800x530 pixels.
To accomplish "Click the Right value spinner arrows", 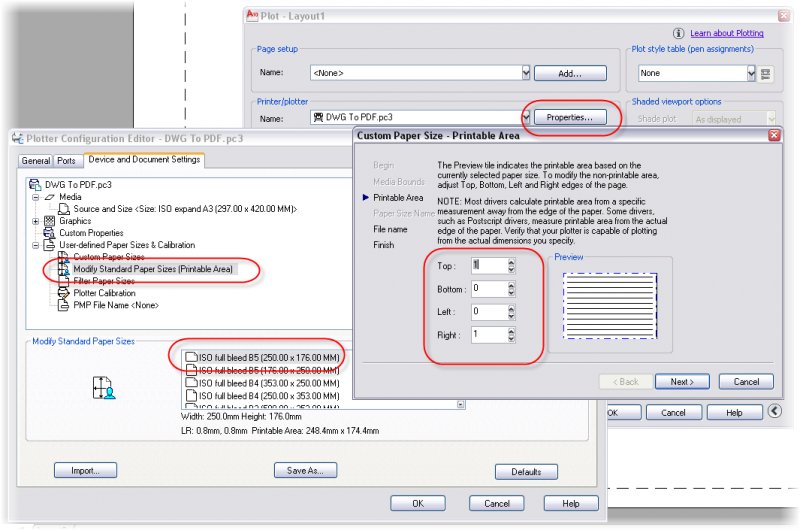I will click(x=511, y=335).
